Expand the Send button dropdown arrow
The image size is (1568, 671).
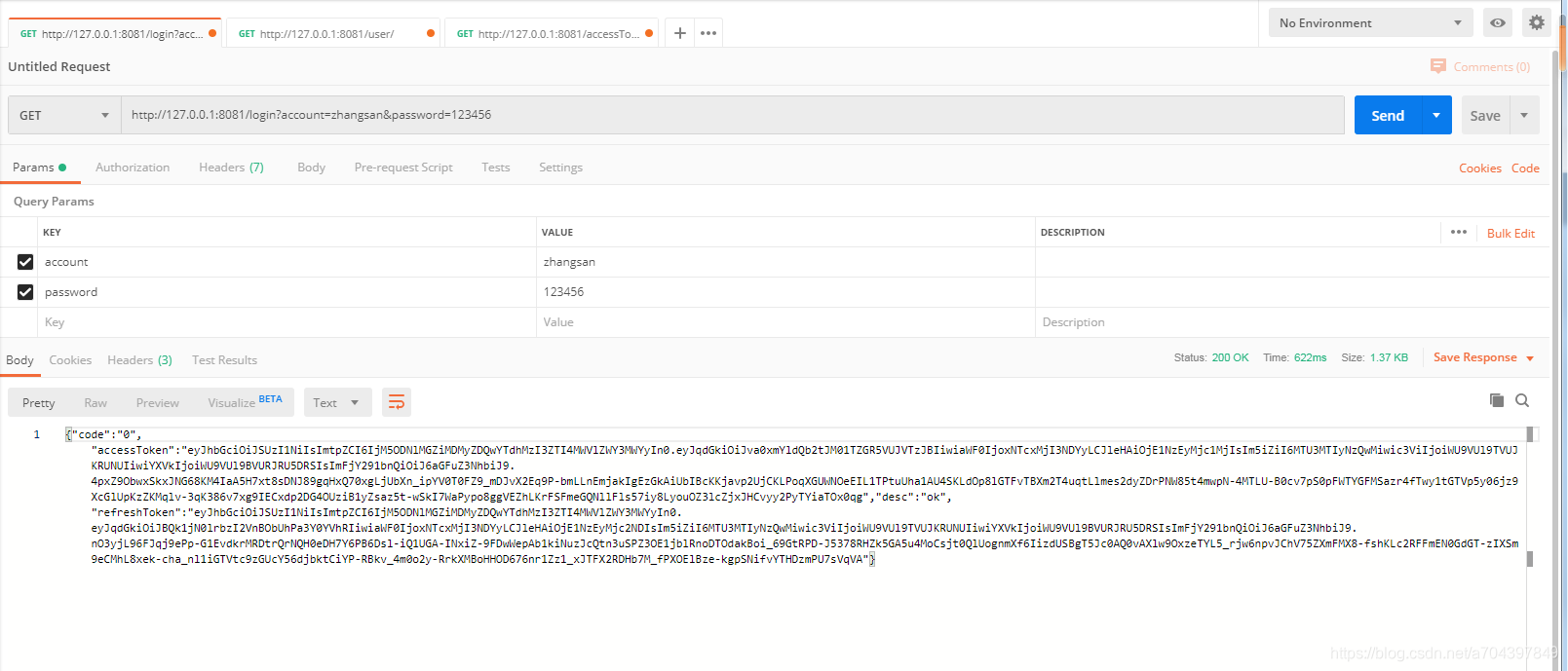click(1436, 115)
